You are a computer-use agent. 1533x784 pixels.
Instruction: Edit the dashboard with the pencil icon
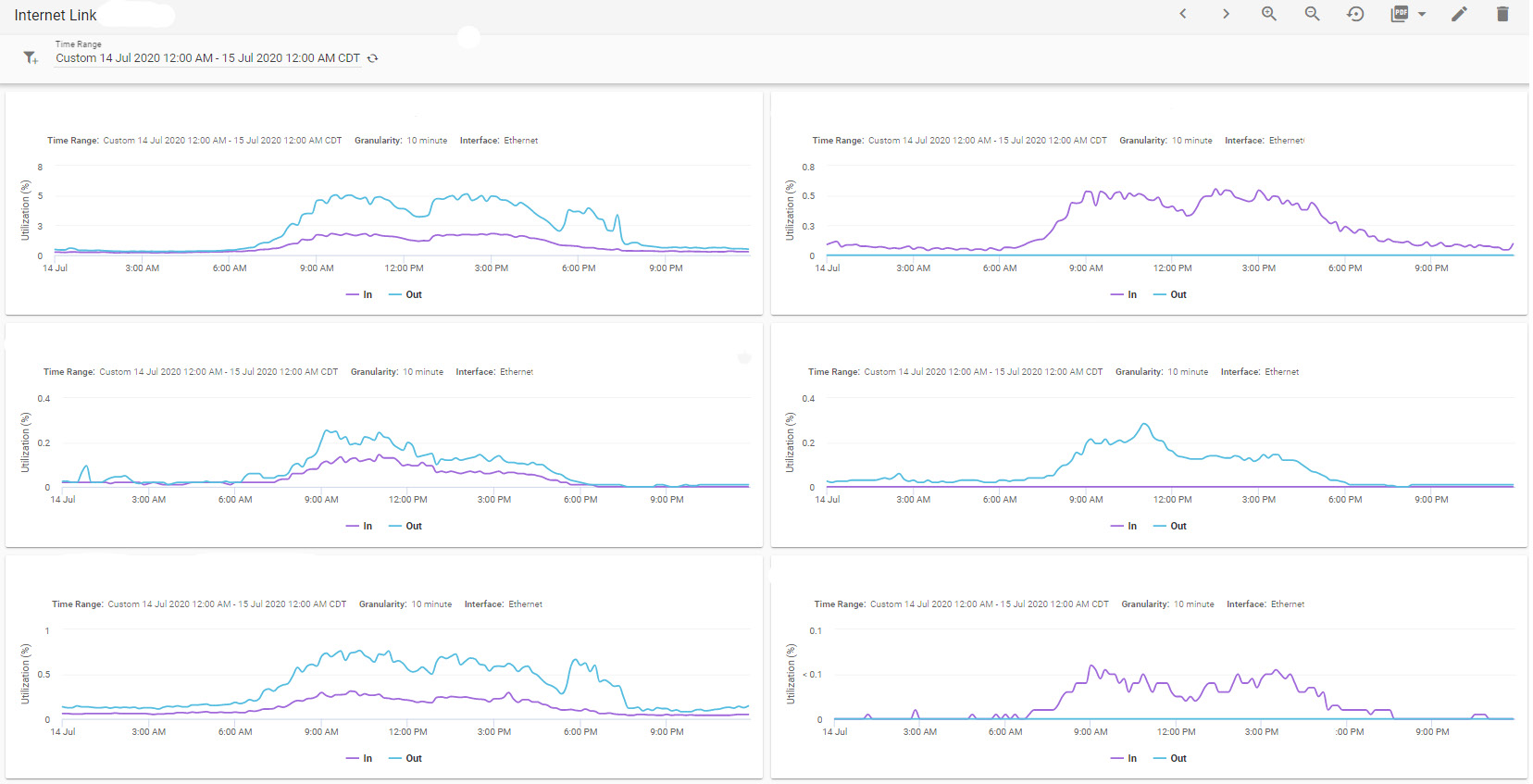[x=1459, y=14]
